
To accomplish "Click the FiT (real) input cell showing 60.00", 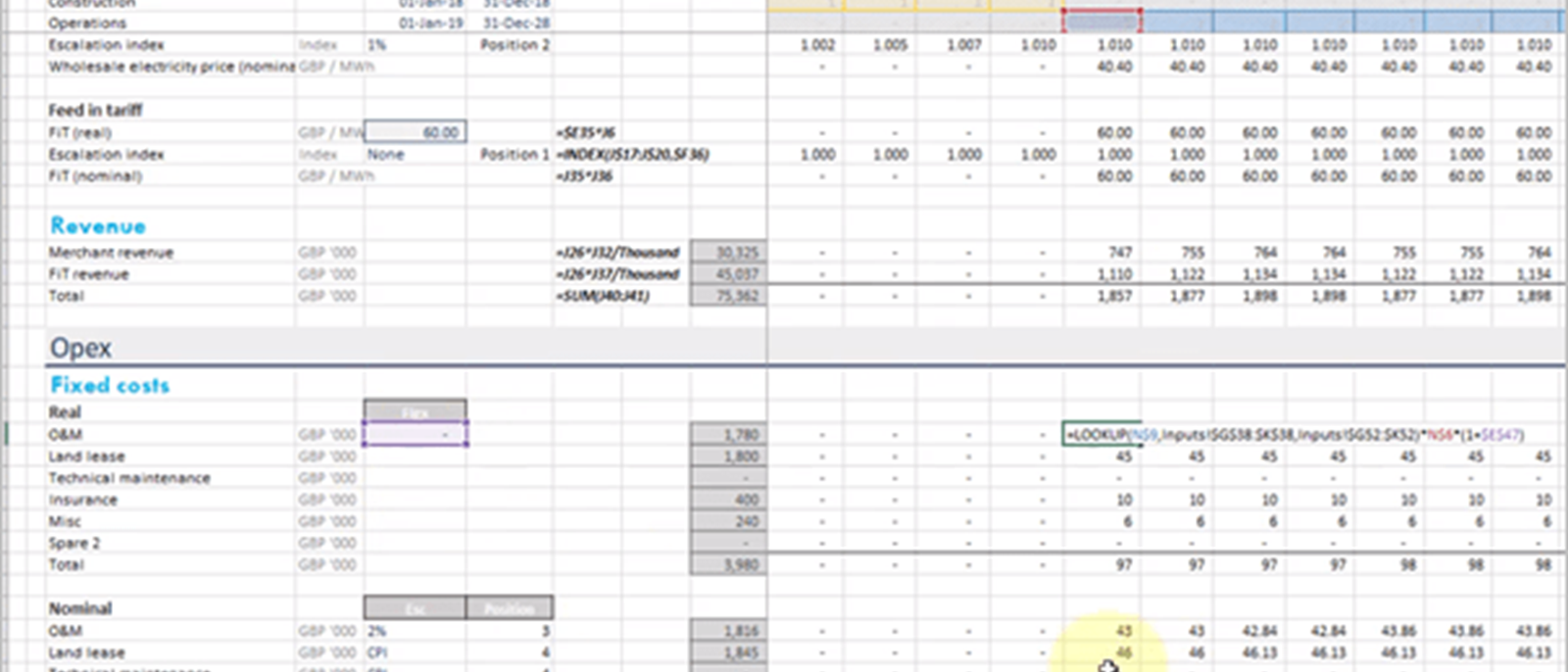I will click(416, 132).
